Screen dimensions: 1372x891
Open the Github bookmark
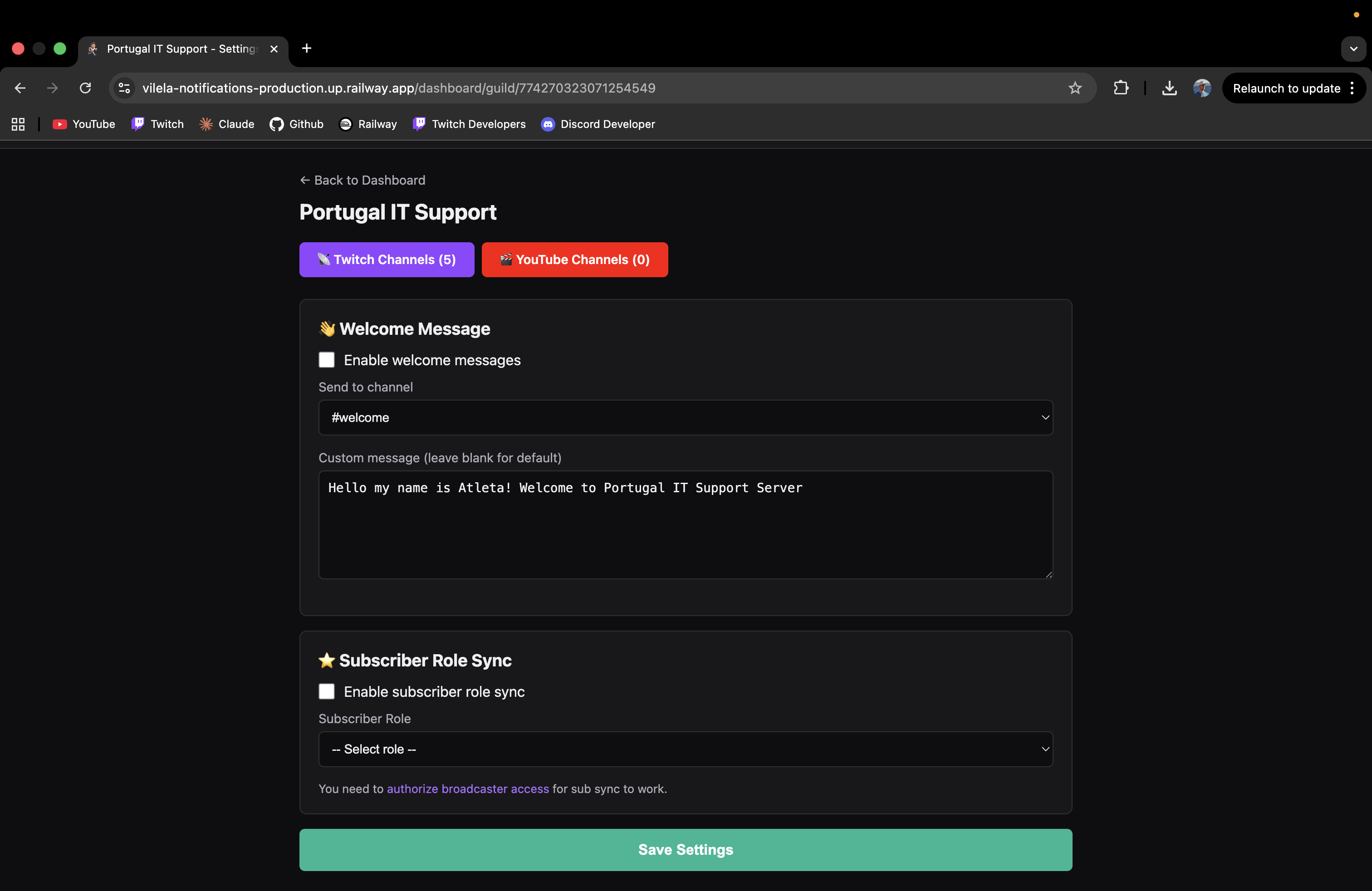click(x=296, y=124)
